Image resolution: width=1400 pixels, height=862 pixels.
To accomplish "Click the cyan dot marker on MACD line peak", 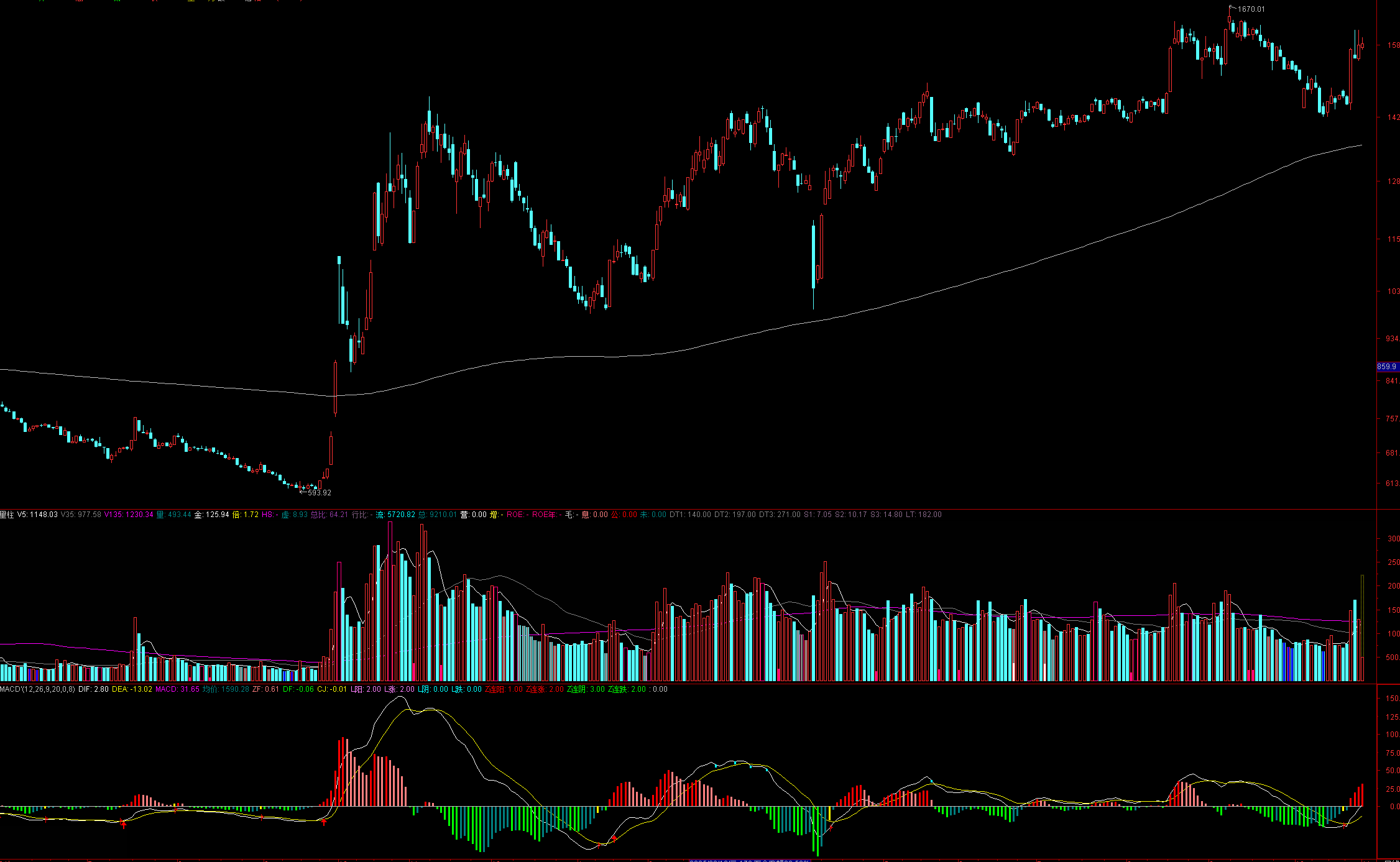I will pyautogui.click(x=735, y=763).
